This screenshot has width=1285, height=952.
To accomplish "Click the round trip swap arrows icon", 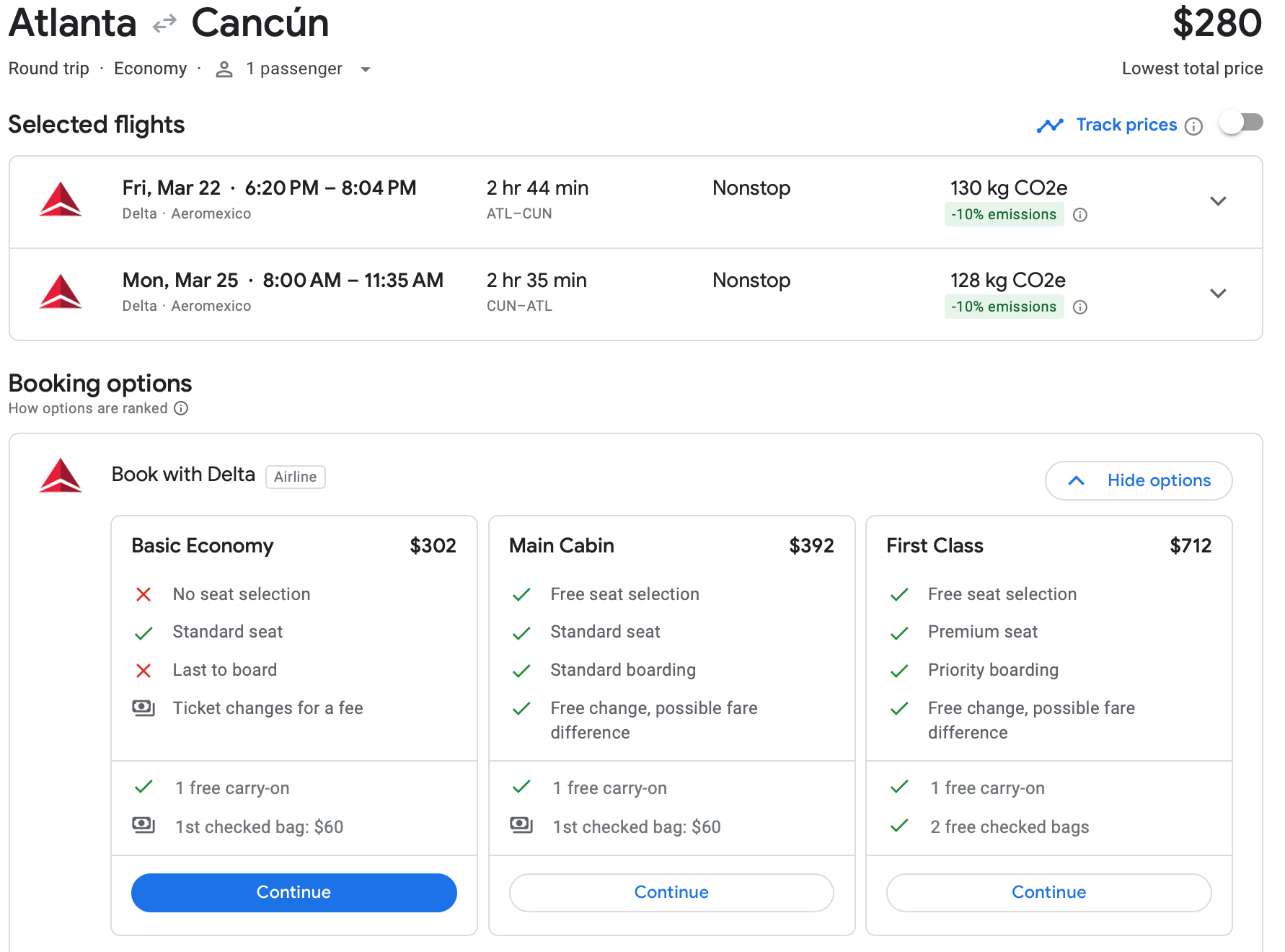I will coord(164,25).
